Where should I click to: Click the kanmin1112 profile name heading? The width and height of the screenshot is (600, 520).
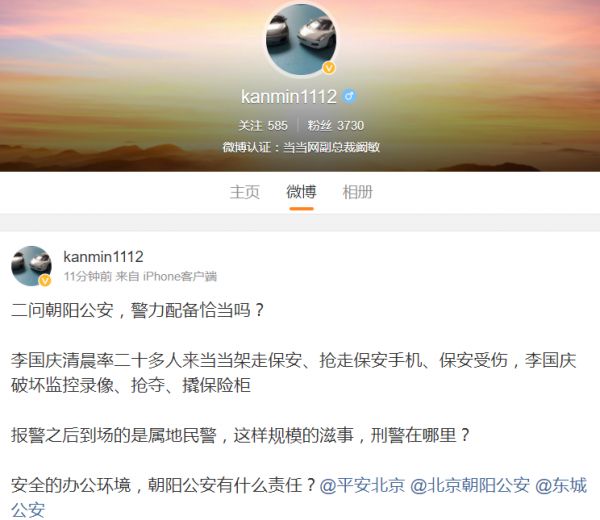[289, 96]
